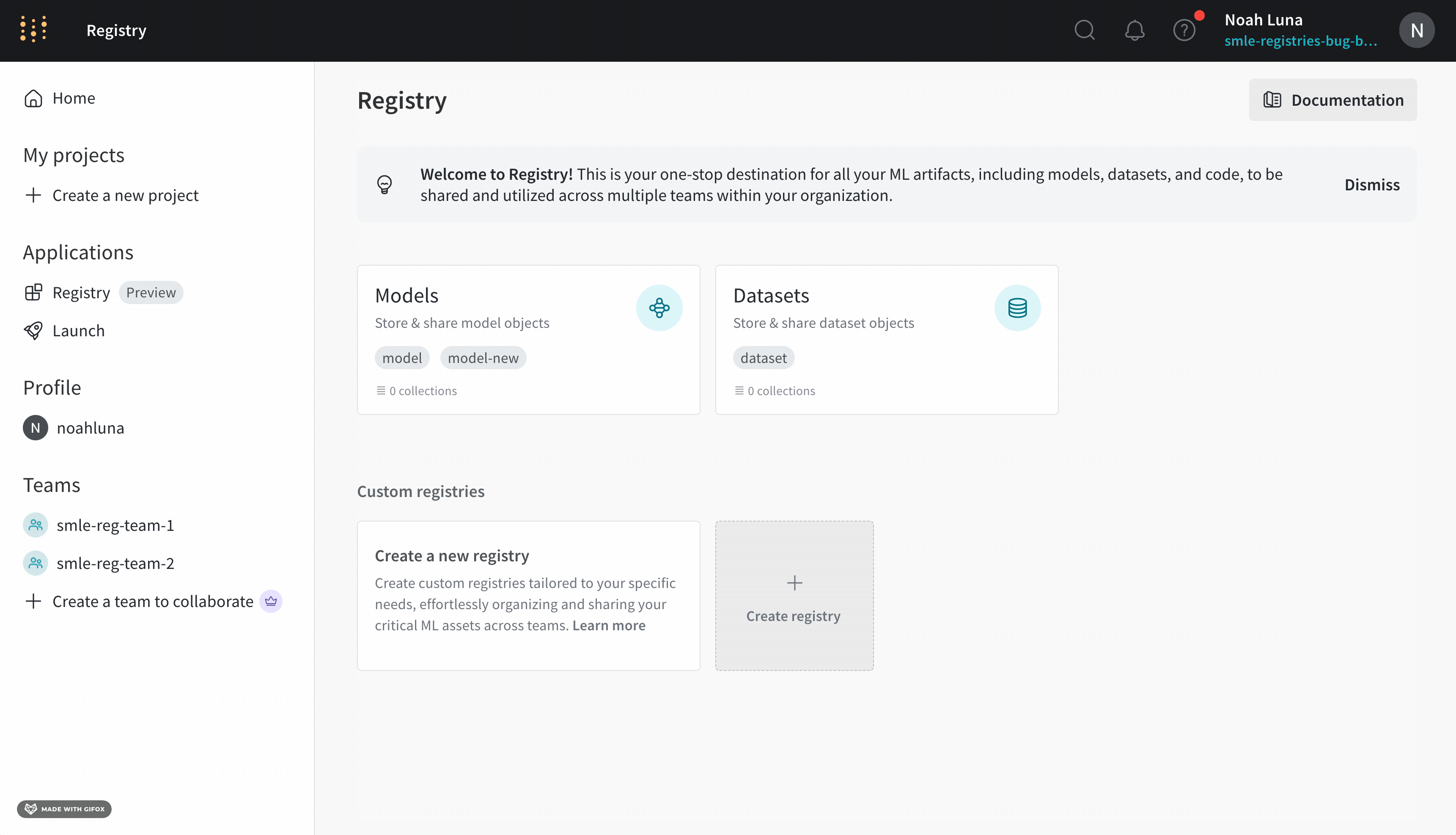1456x835 pixels.
Task: Click the model-new tag on Models card
Action: point(483,357)
